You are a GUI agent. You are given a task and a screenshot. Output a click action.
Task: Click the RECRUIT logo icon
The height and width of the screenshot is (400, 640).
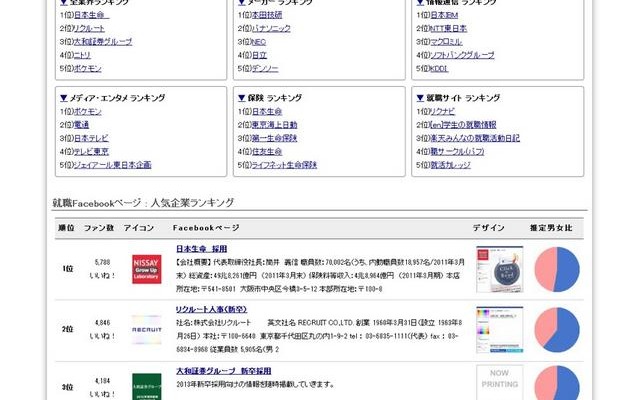(x=147, y=330)
